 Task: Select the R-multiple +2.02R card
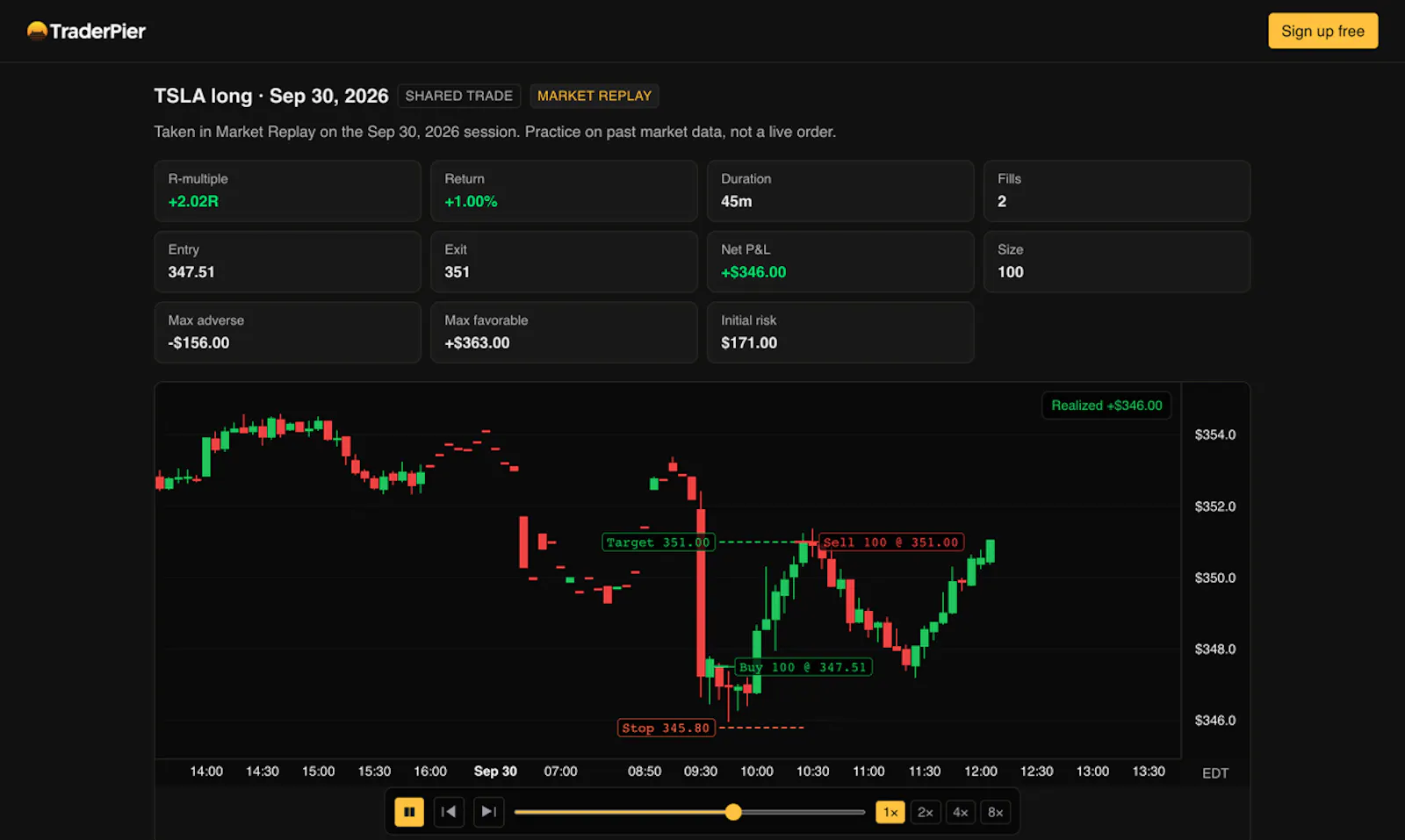coord(287,190)
